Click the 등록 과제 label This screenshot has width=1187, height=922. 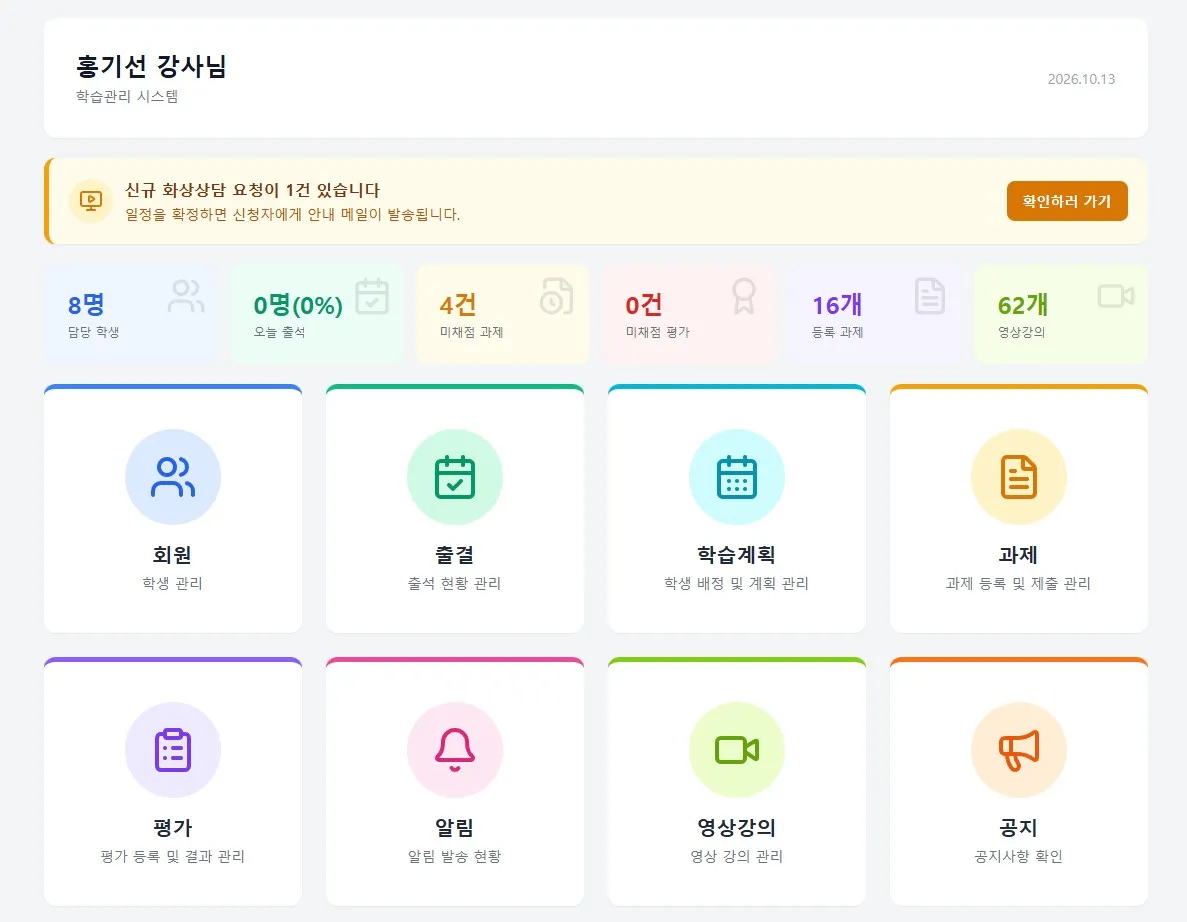coord(837,332)
